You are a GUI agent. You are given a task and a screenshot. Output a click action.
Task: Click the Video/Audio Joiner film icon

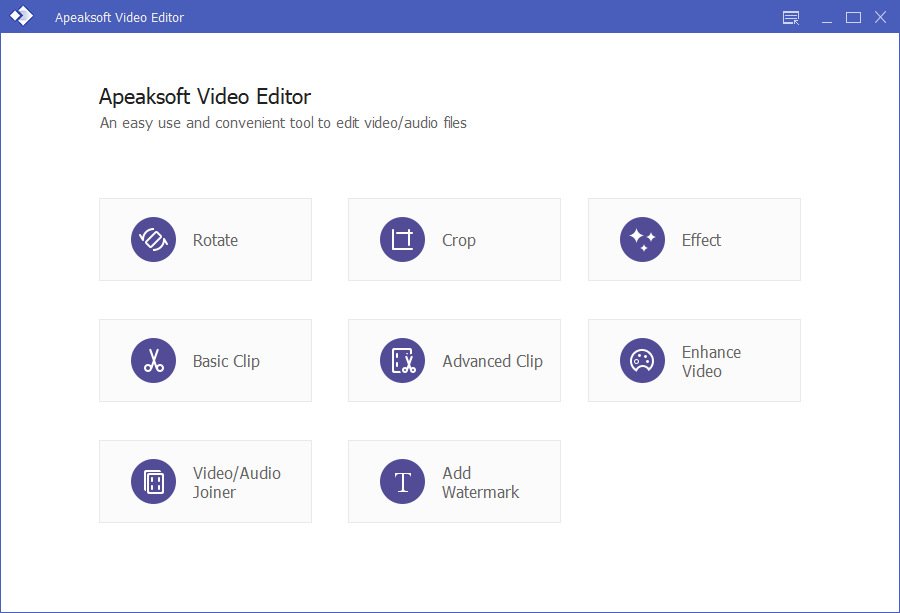click(153, 482)
